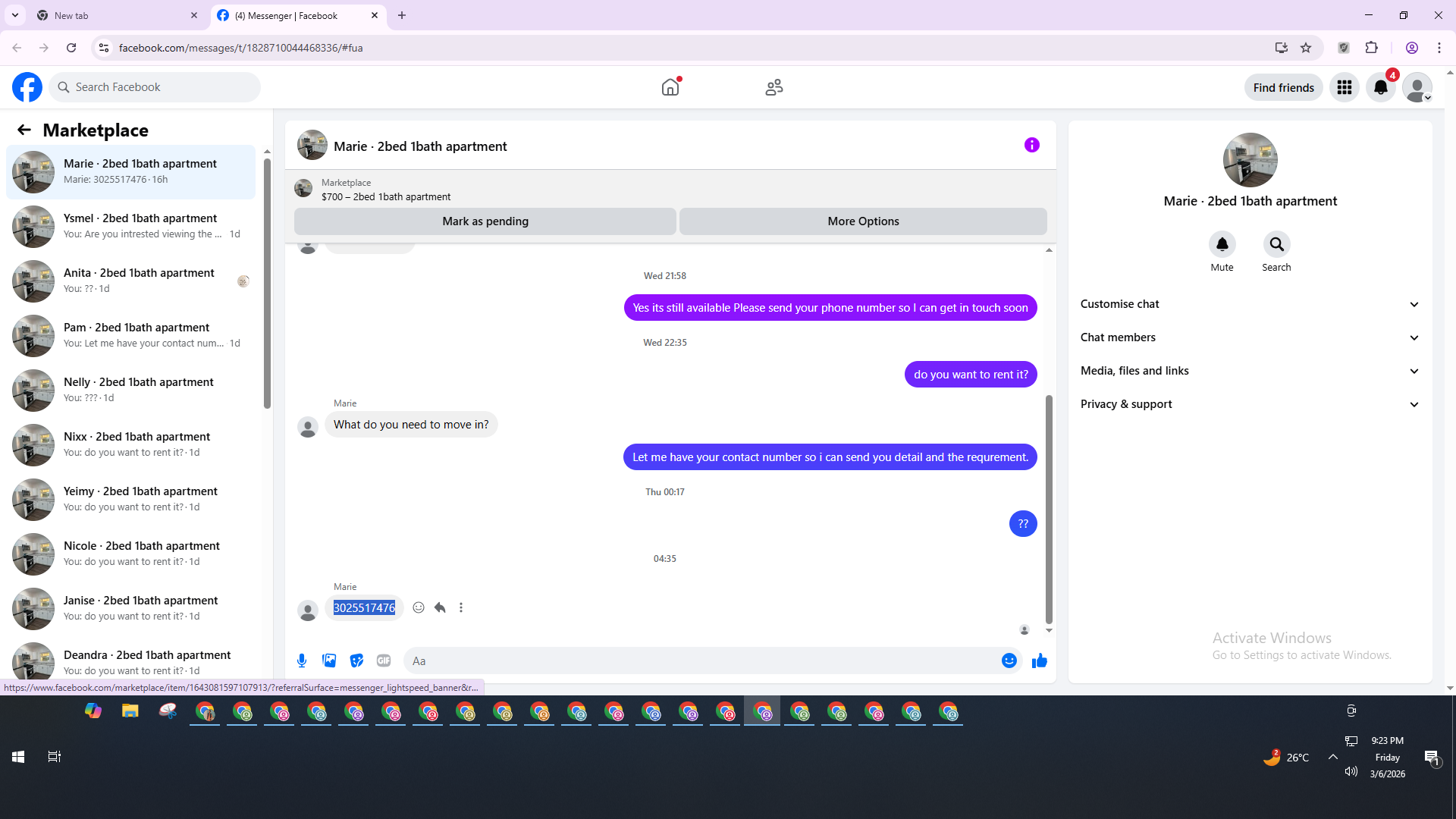Open the sticker picker icon
The image size is (1456, 819).
tap(356, 661)
